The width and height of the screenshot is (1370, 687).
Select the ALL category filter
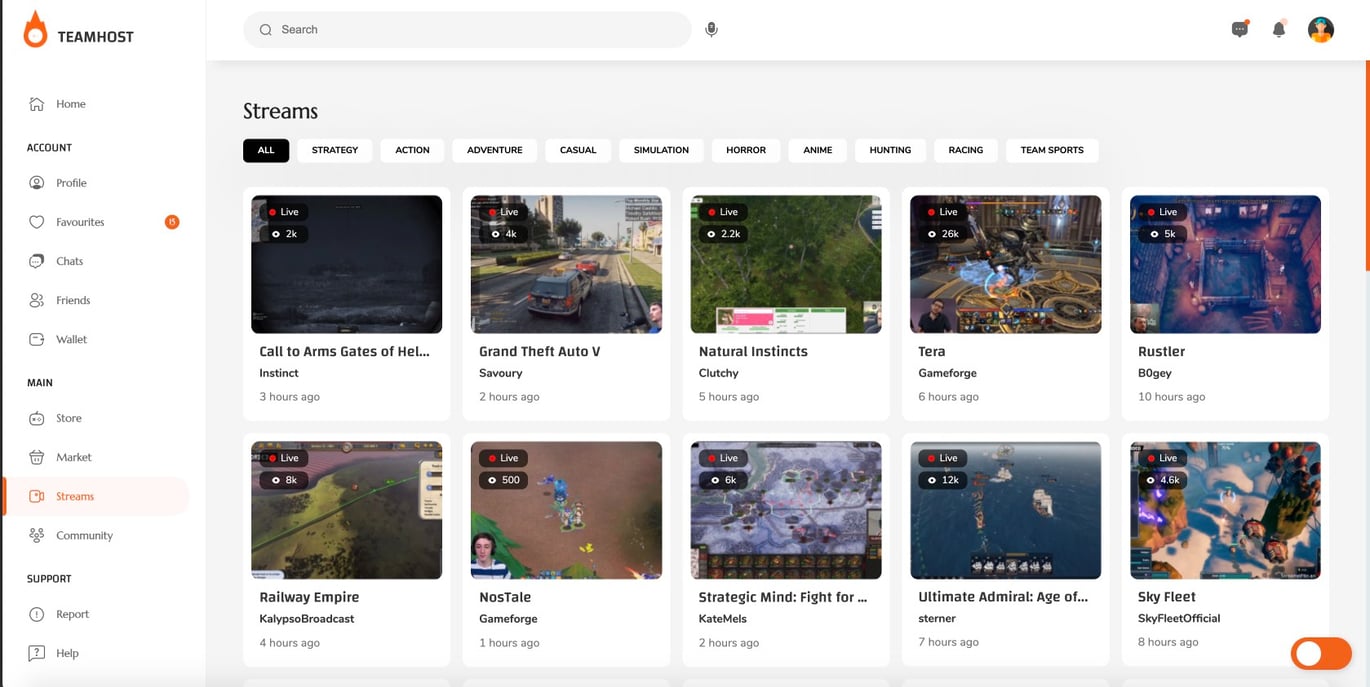pos(266,150)
